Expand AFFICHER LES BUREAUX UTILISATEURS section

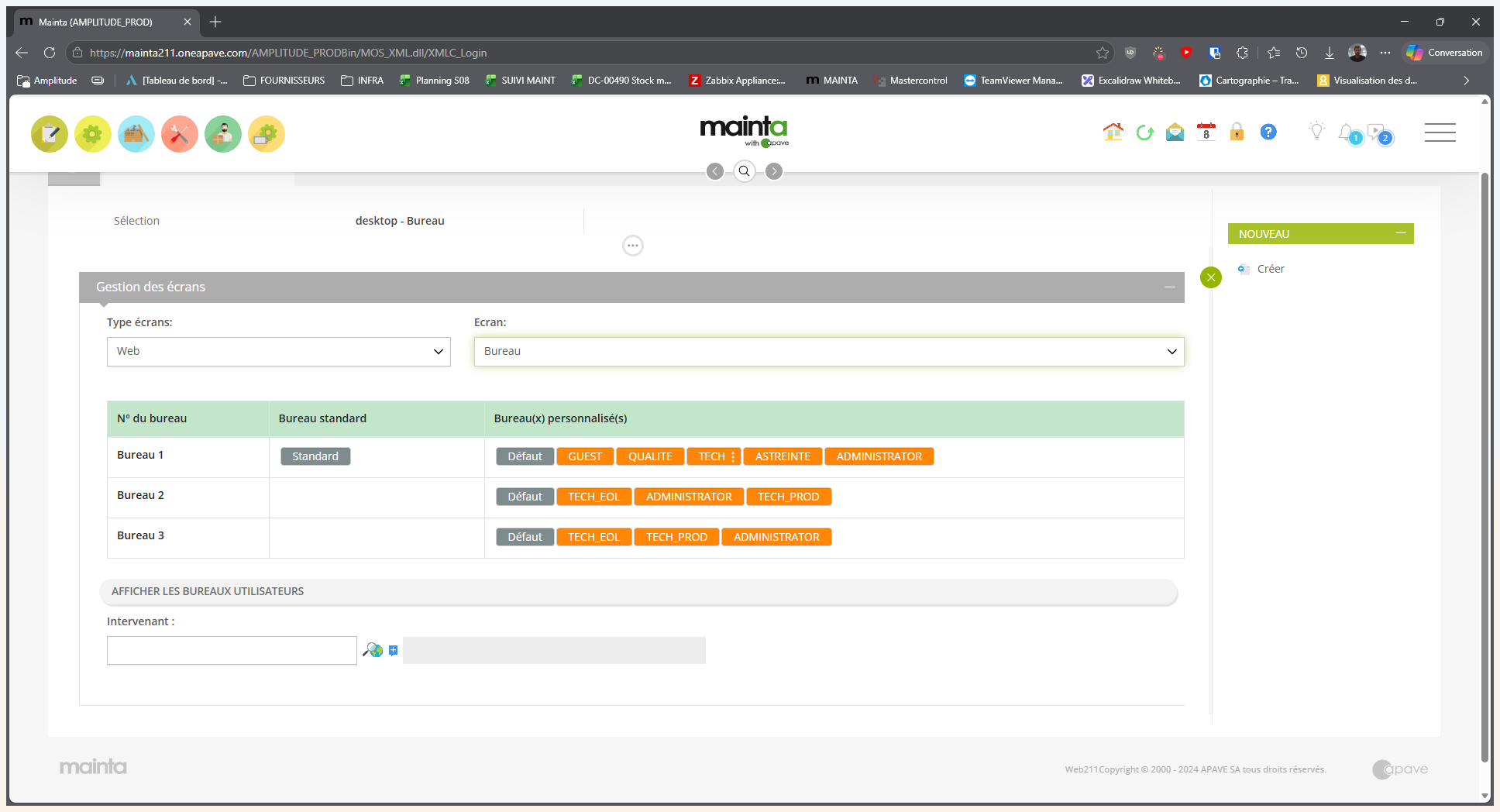tap(638, 591)
